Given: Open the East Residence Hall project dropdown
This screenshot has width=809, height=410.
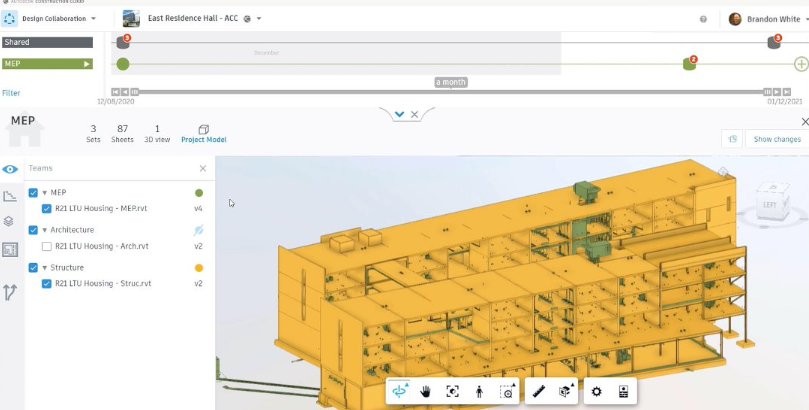Looking at the screenshot, I should (x=259, y=19).
